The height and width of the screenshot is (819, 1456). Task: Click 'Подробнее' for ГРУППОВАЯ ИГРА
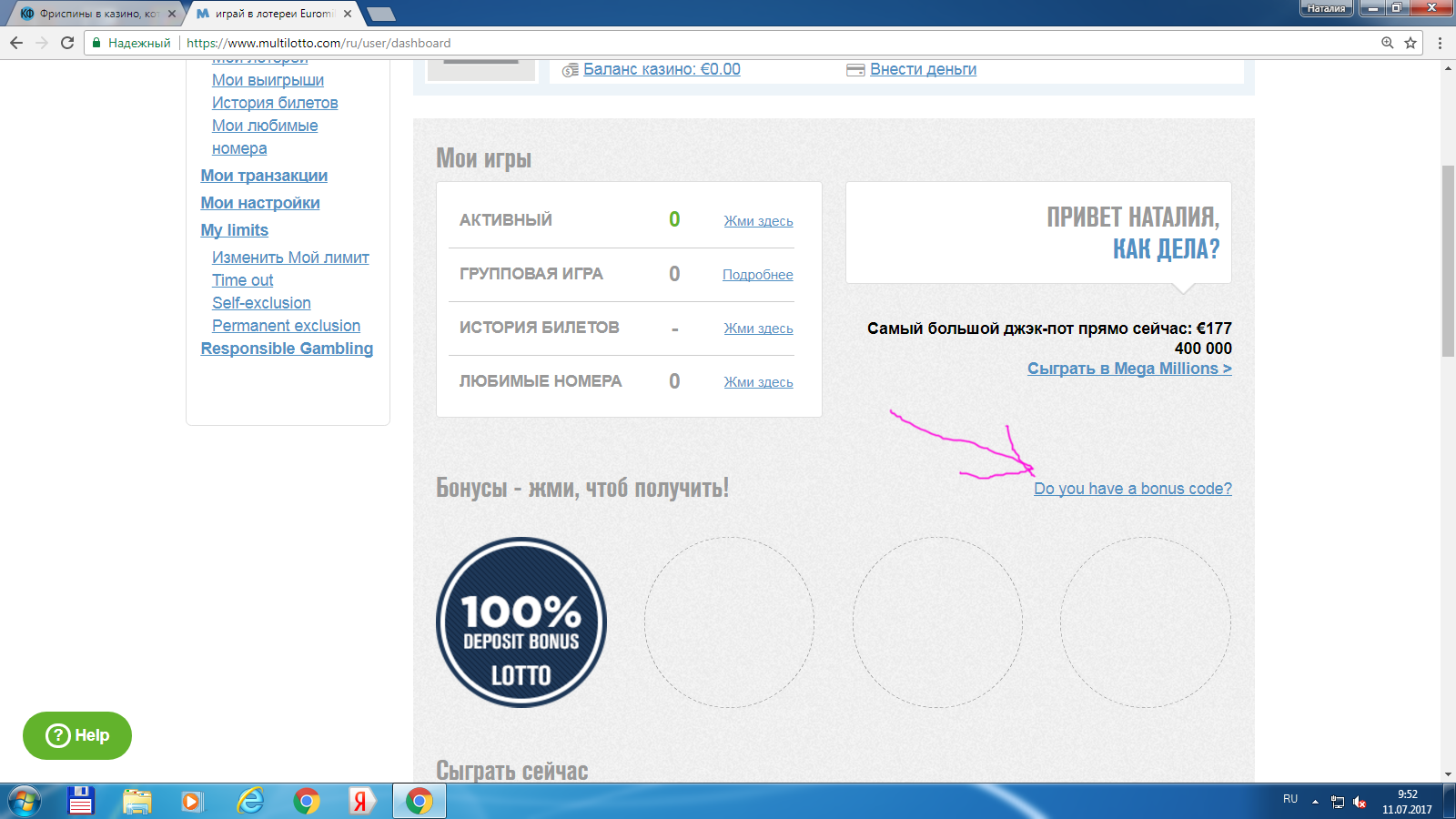point(758,275)
